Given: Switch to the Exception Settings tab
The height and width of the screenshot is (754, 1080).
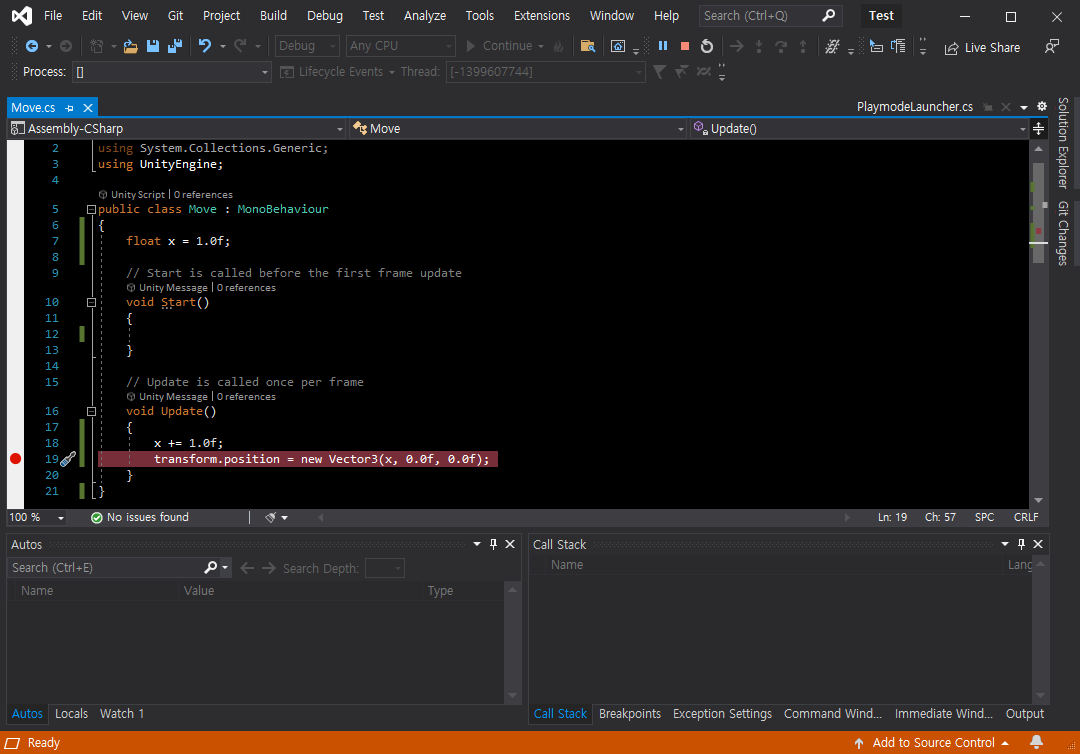Looking at the screenshot, I should click(x=722, y=714).
